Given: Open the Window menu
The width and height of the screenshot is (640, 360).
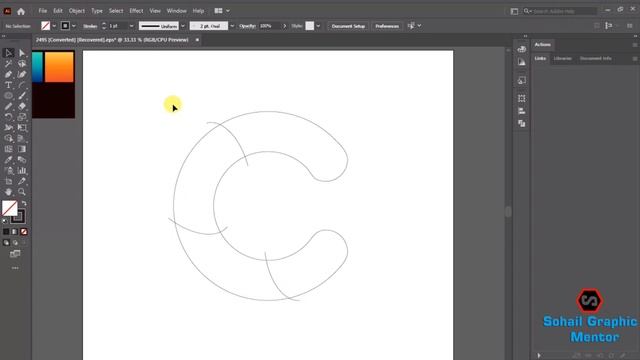Looking at the screenshot, I should (x=176, y=11).
